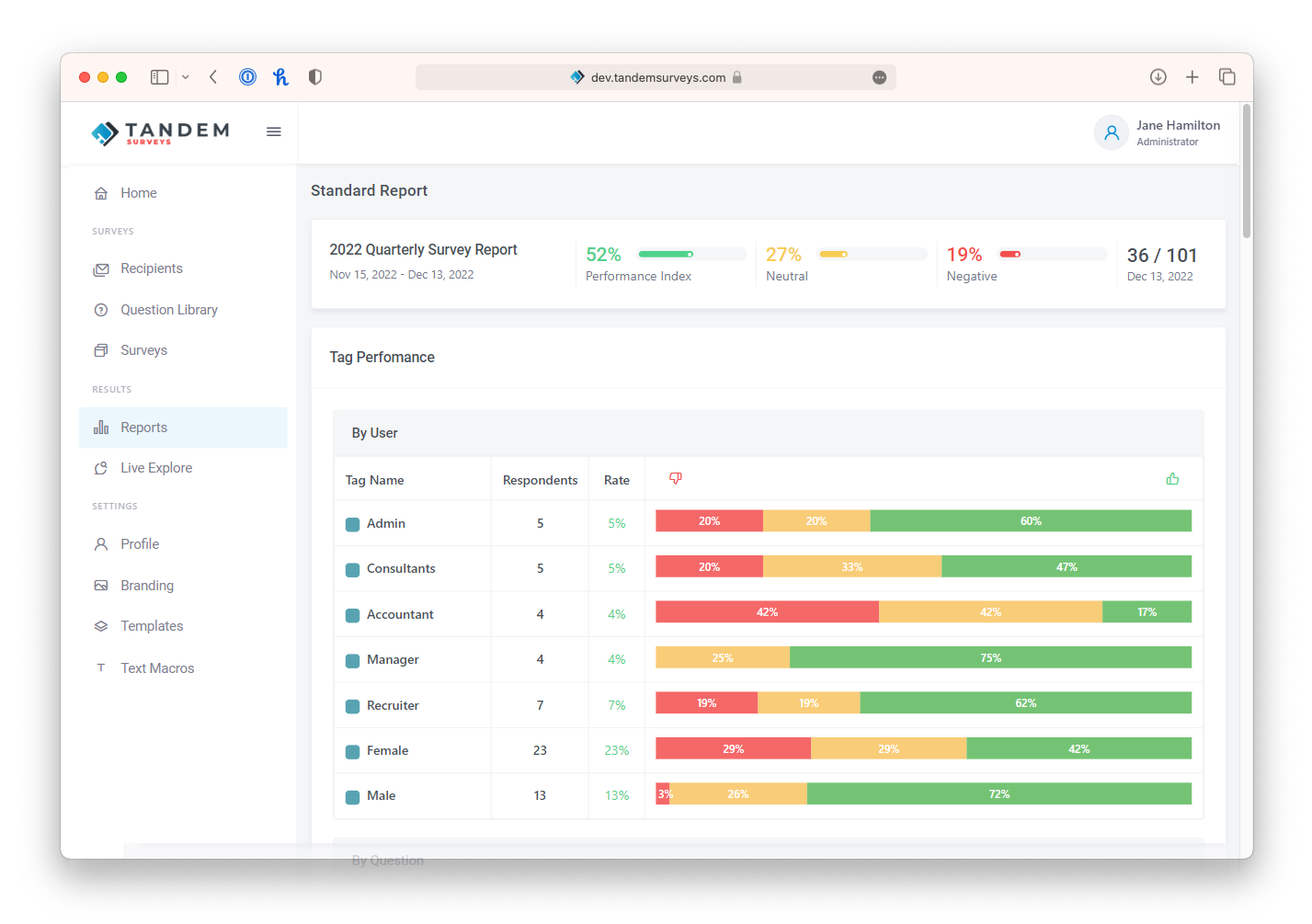The width and height of the screenshot is (1312, 924).
Task: Select the Question Library icon
Action: pyautogui.click(x=101, y=310)
